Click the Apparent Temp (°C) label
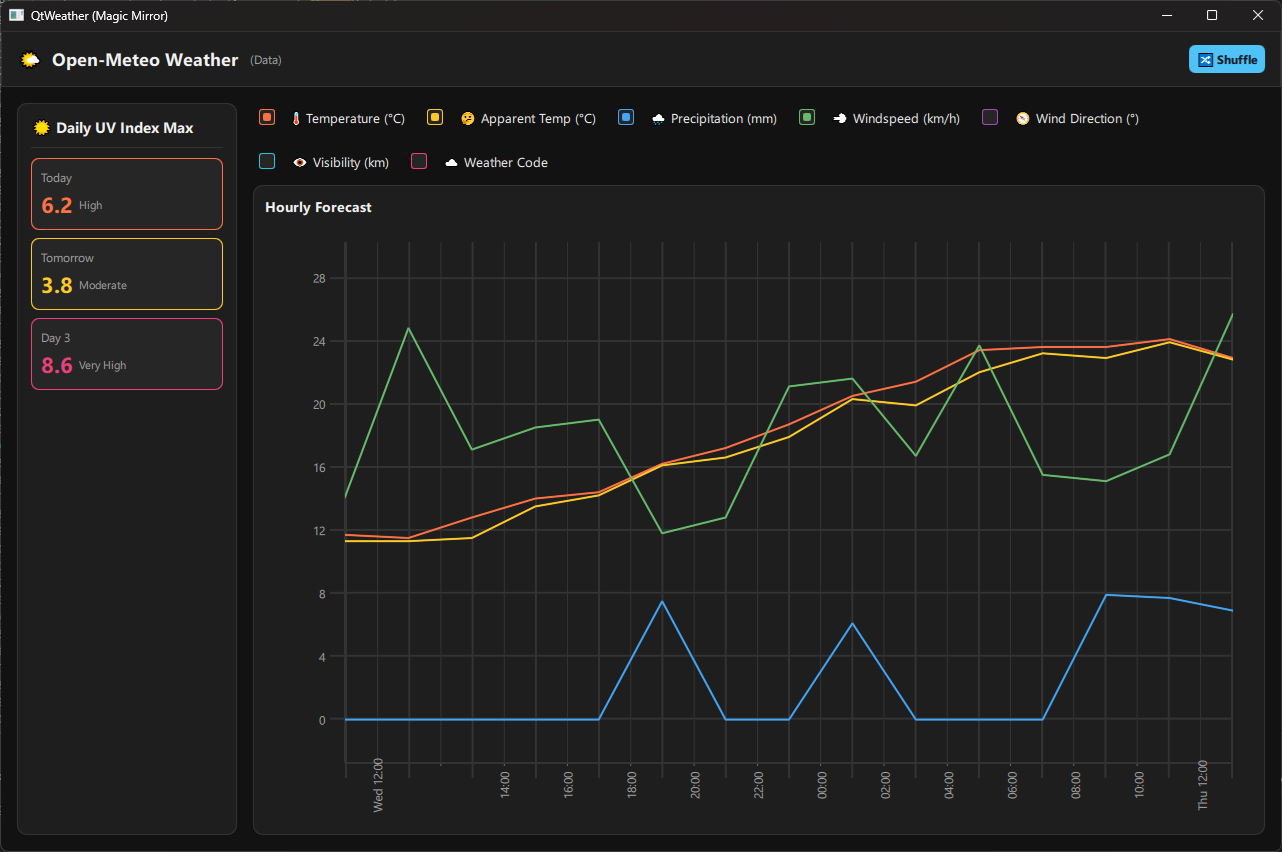The image size is (1282, 852). pyautogui.click(x=538, y=118)
